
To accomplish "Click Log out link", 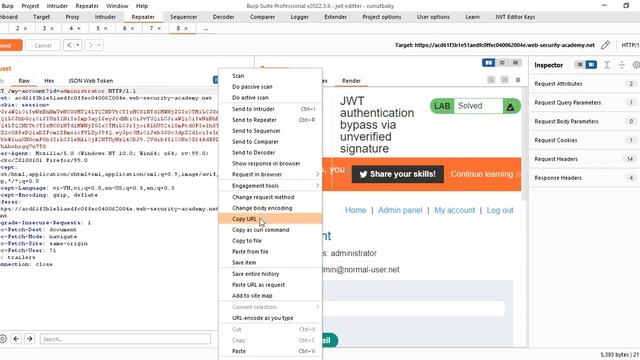I will pos(500,210).
